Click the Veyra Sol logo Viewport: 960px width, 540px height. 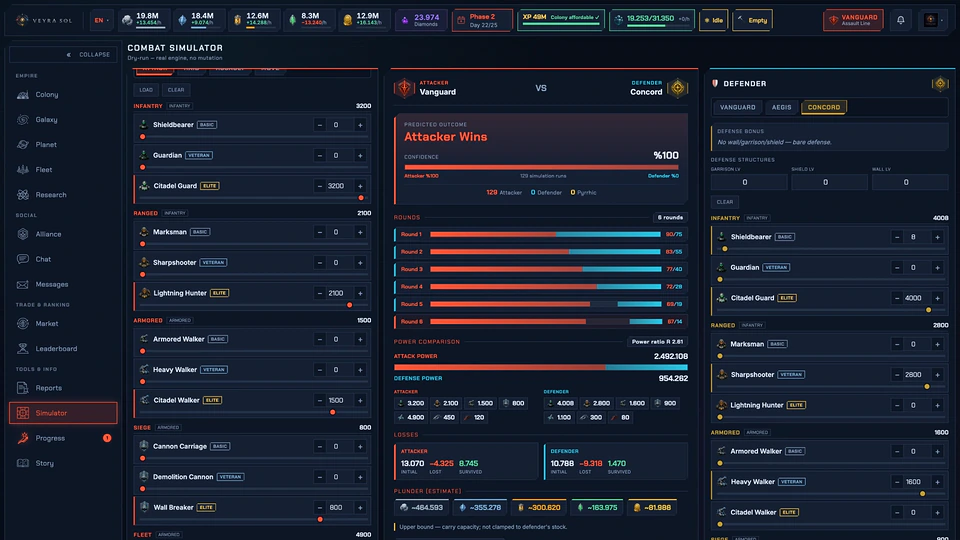[x=44, y=20]
